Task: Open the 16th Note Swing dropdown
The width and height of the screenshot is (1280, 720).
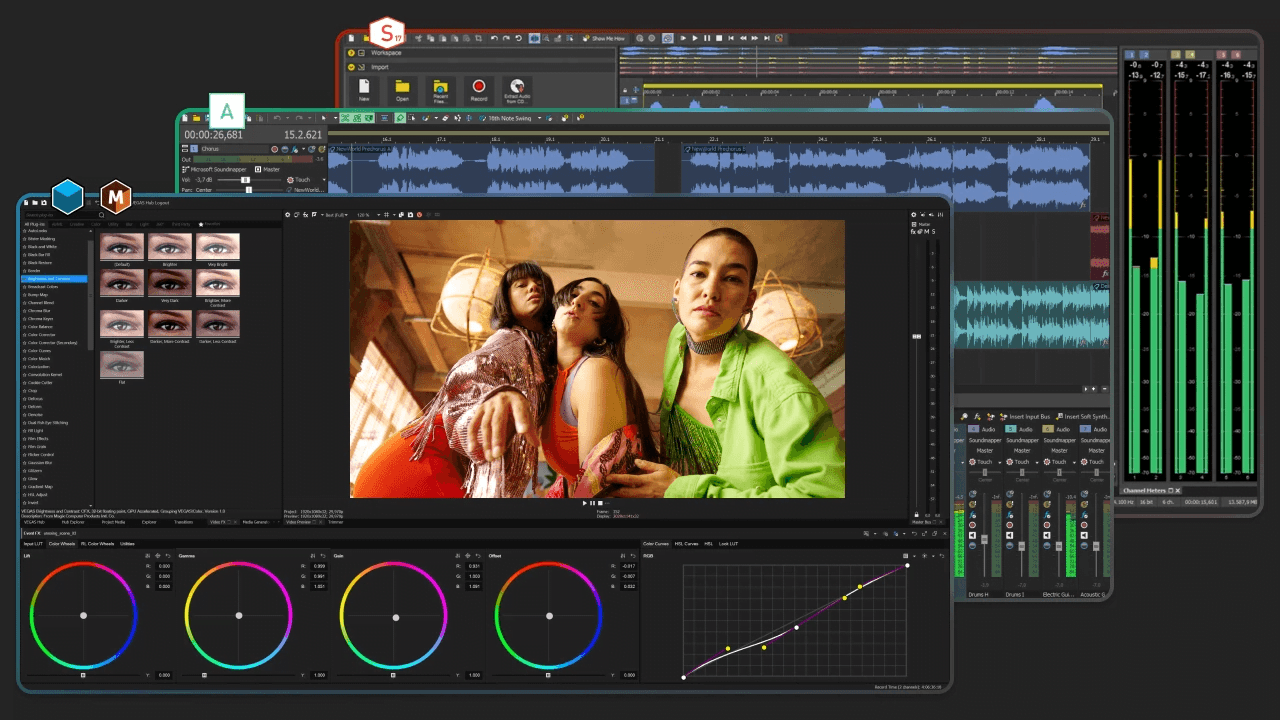Action: point(539,117)
